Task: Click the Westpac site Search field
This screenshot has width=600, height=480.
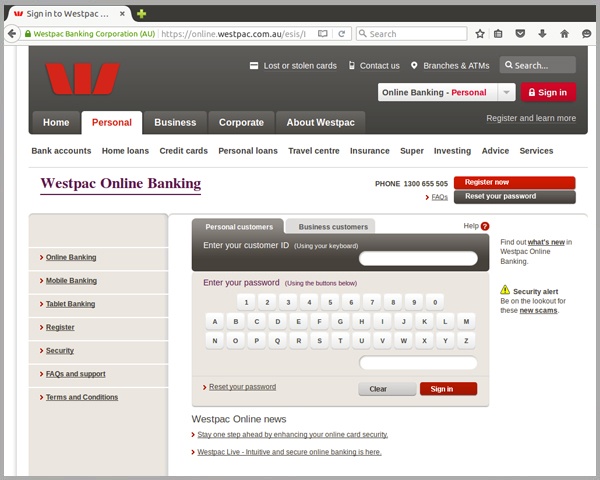Action: coord(538,65)
